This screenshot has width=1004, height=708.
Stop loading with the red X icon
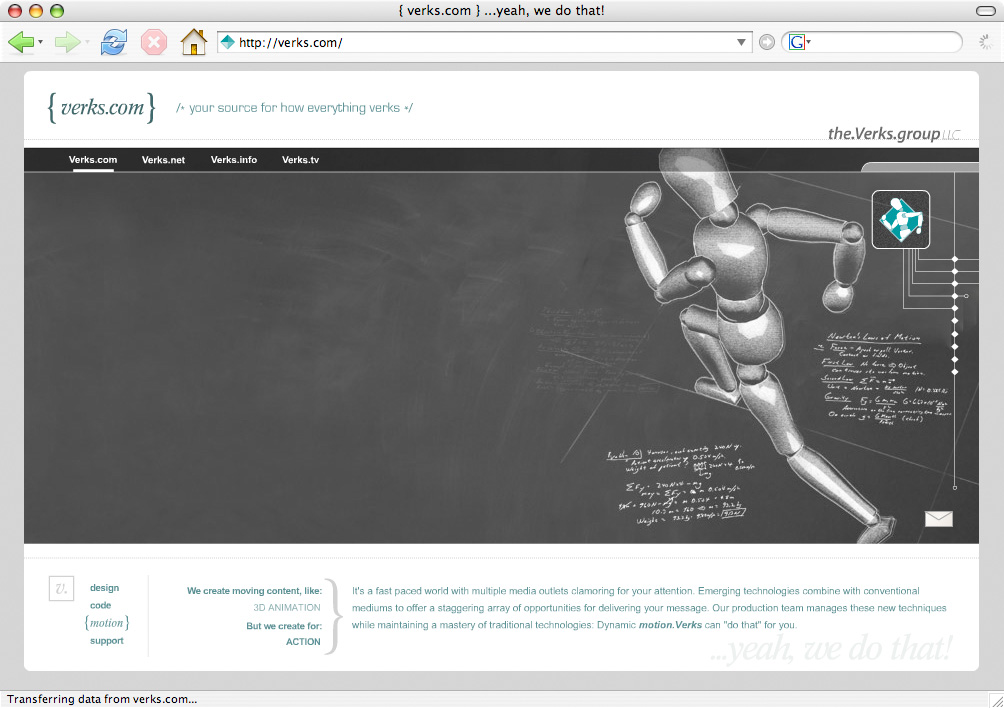coord(154,42)
